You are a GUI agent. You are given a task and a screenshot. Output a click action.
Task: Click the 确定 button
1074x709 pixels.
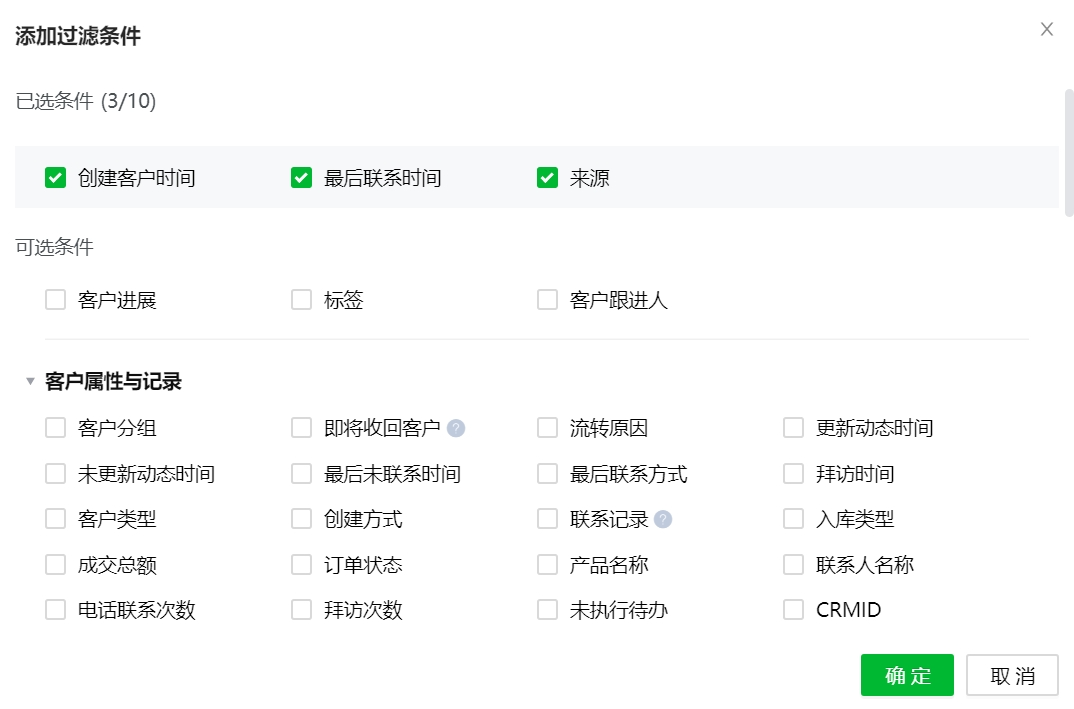[x=906, y=675]
